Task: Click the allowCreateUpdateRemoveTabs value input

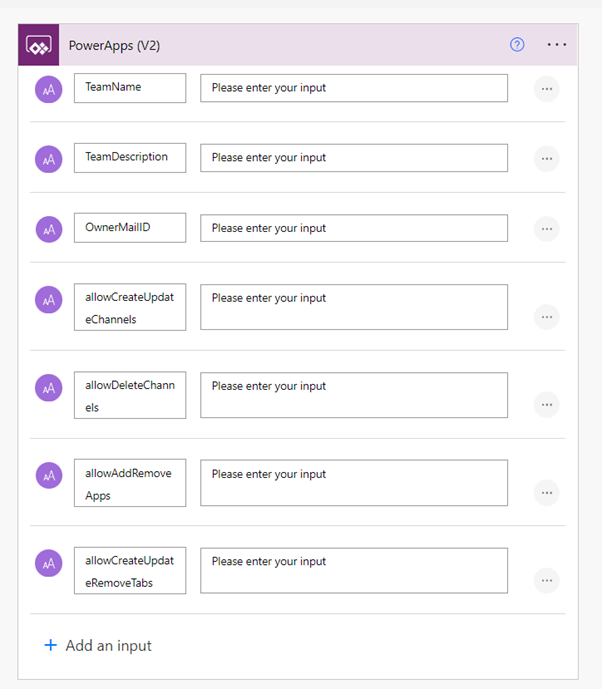Action: 354,570
